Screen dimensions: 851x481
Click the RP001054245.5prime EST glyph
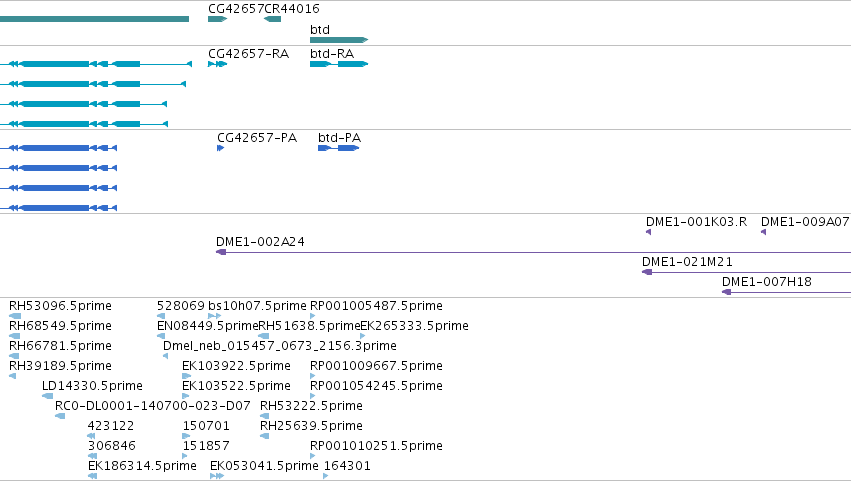point(313,396)
